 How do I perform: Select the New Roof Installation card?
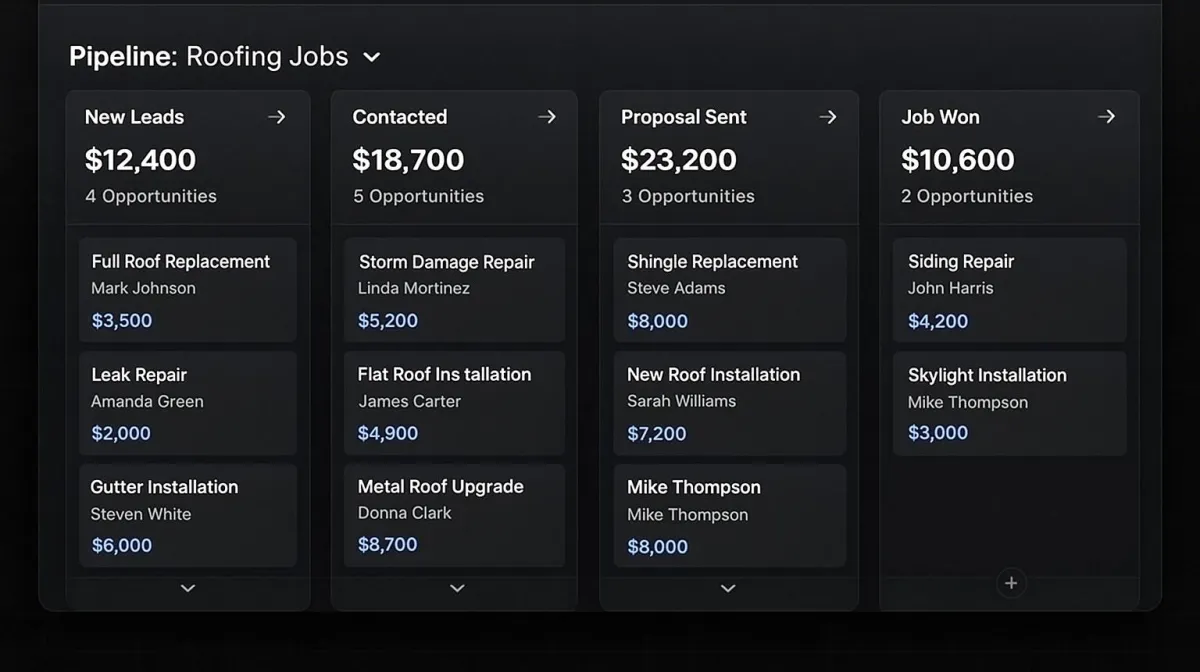click(x=729, y=403)
